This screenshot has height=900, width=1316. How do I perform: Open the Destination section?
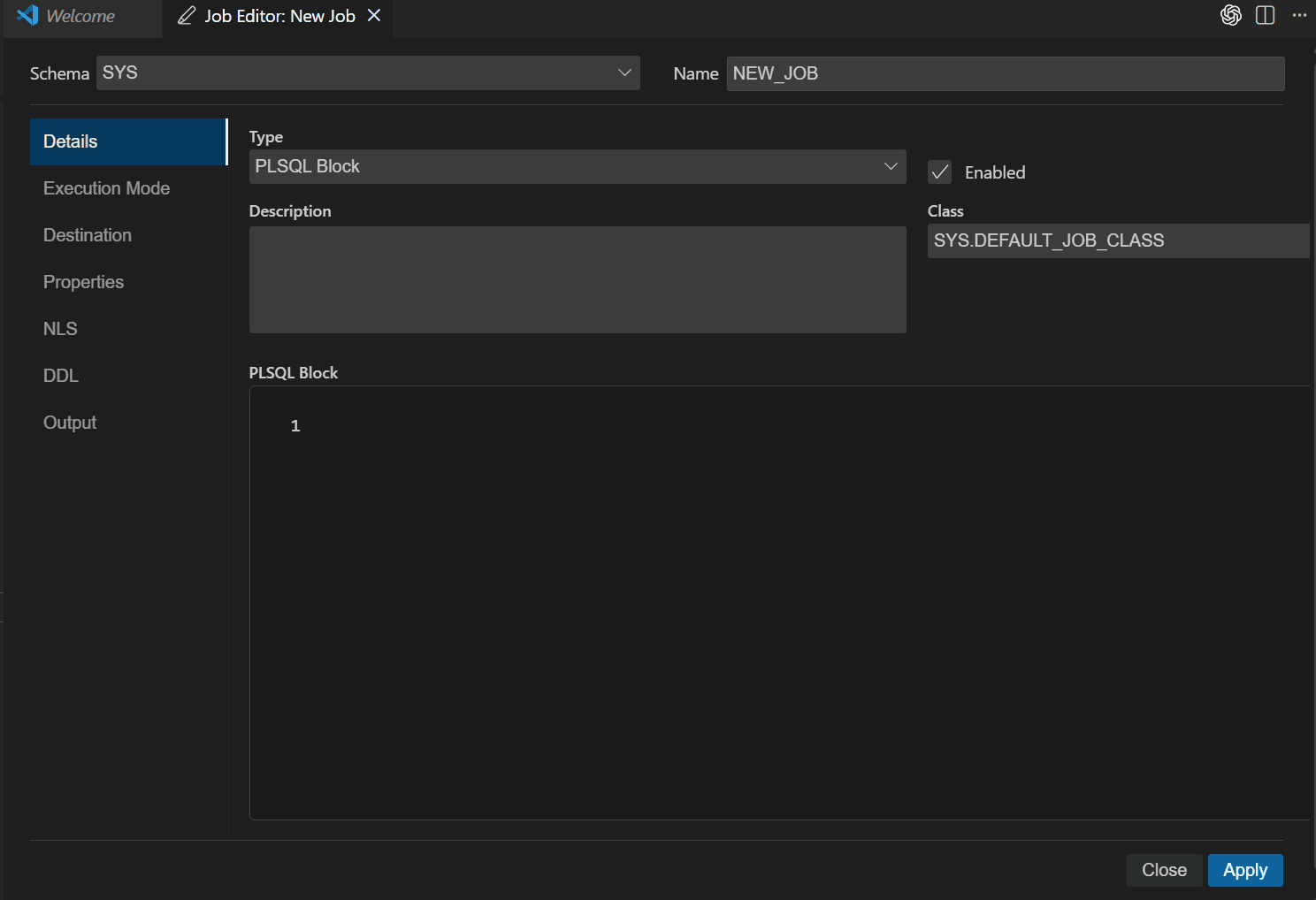pyautogui.click(x=88, y=235)
